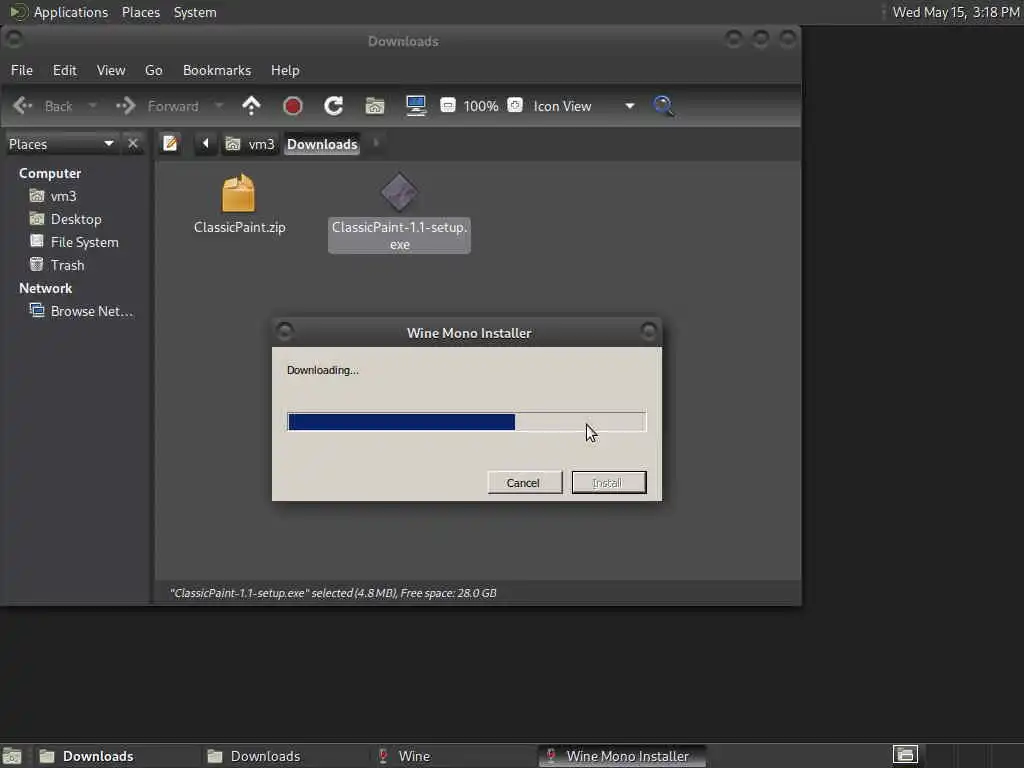Open Computer via the monitor icon
Image resolution: width=1024 pixels, height=768 pixels.
(415, 106)
